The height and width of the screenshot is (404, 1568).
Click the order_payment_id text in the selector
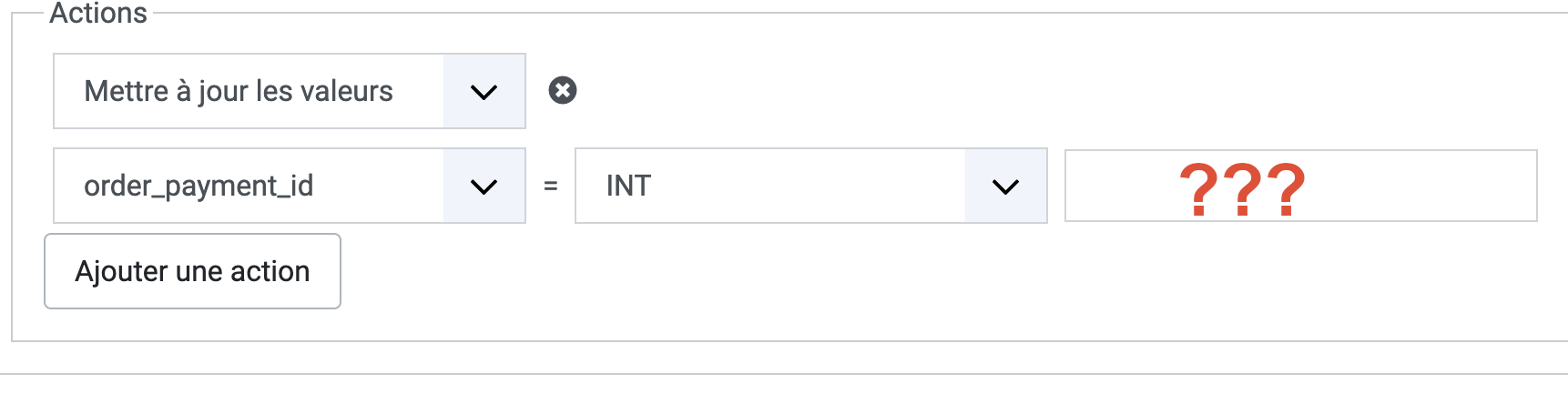(x=199, y=186)
